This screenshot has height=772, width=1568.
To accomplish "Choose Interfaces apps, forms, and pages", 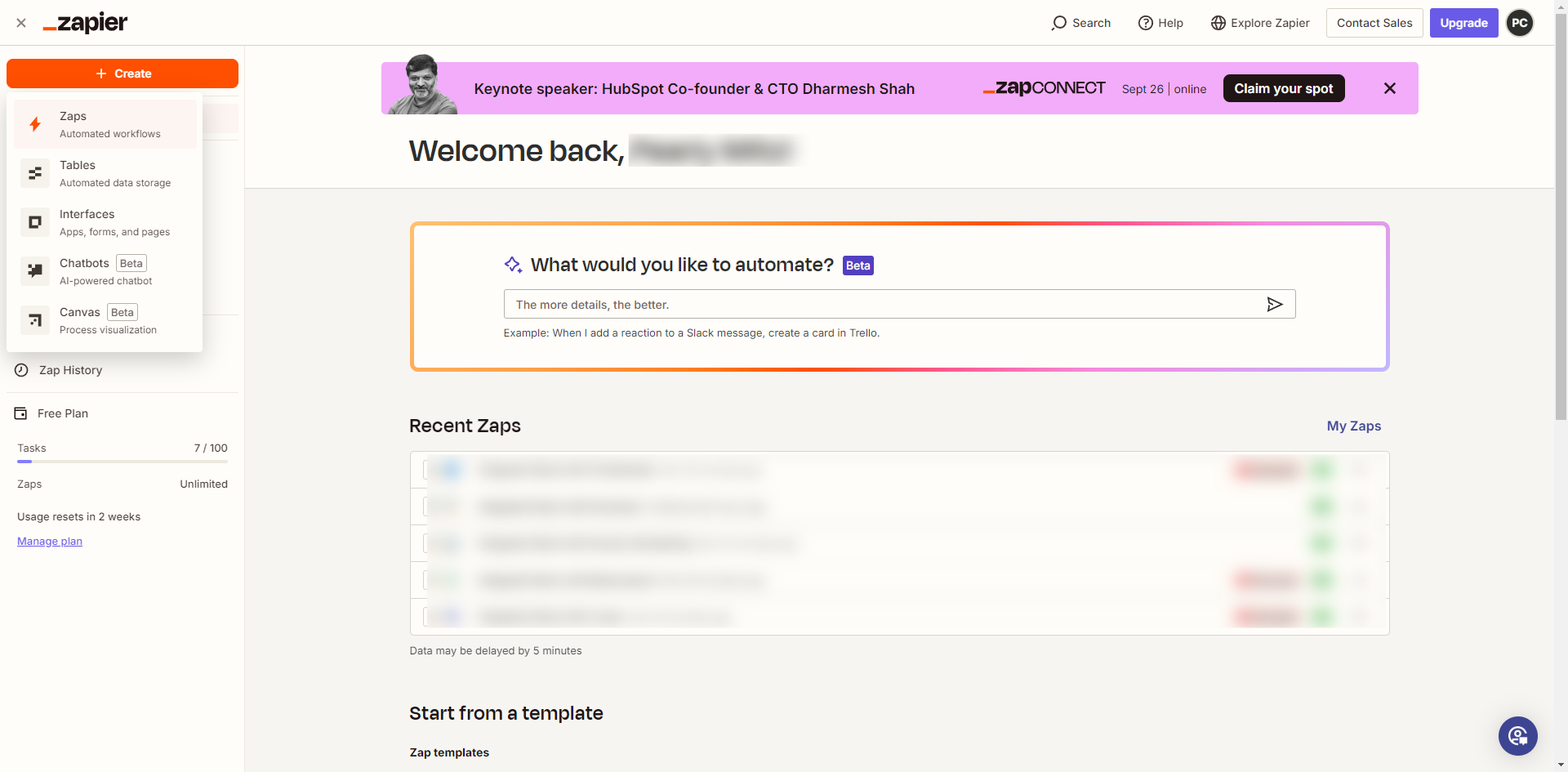I will point(105,222).
